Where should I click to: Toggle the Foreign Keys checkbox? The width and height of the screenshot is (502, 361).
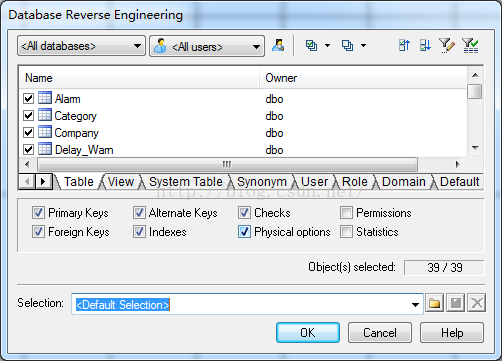(x=38, y=232)
